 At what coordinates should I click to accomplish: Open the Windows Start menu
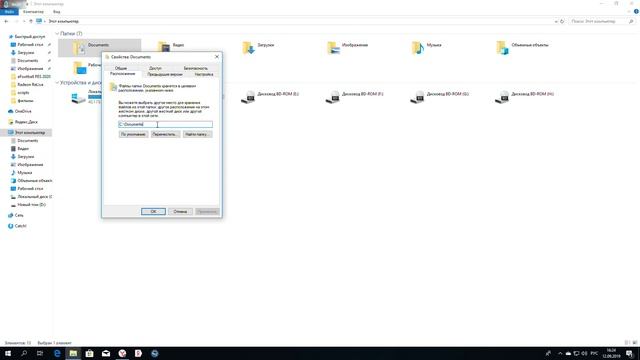coord(8,353)
